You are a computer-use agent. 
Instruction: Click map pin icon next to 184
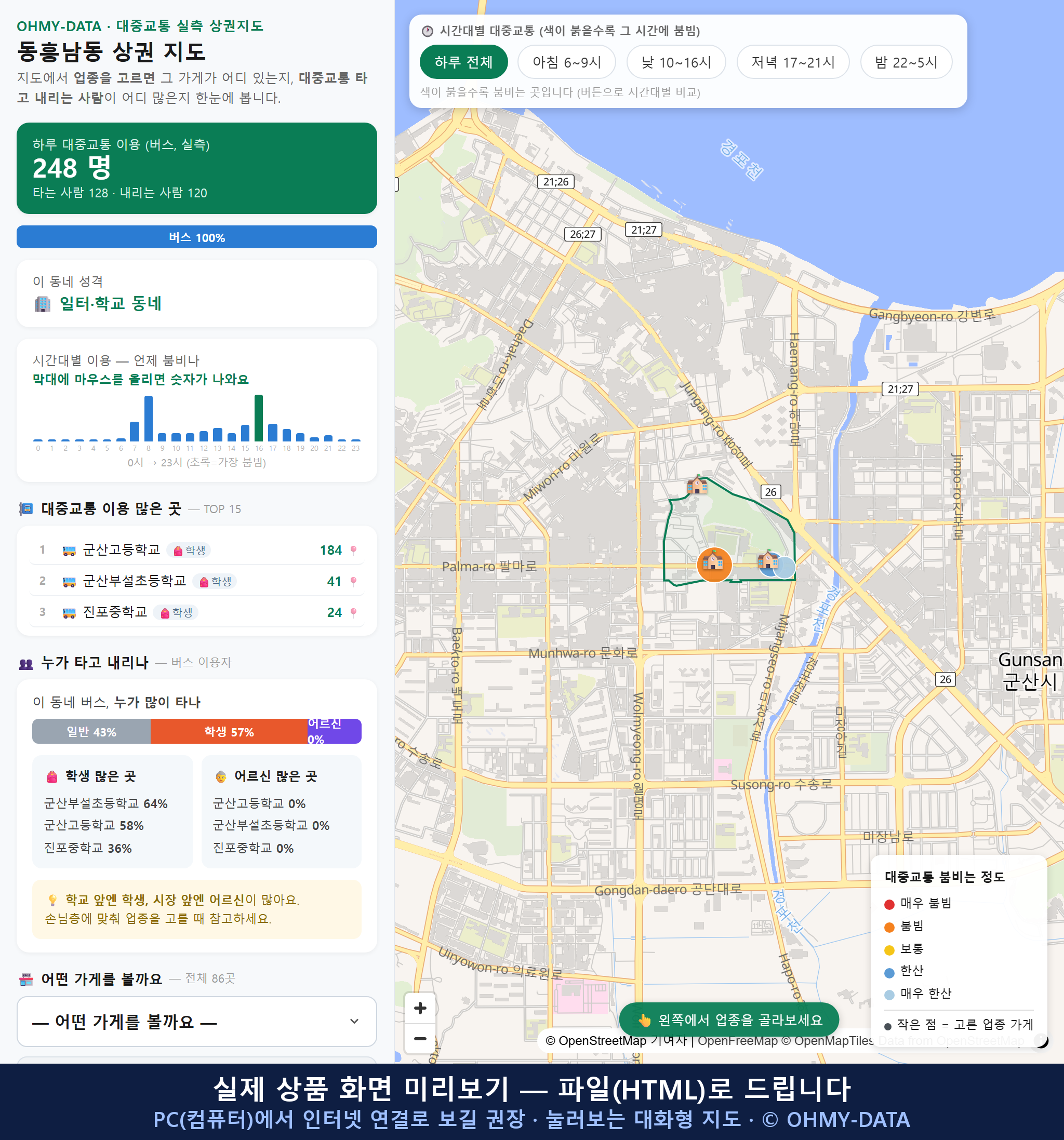[x=353, y=551]
